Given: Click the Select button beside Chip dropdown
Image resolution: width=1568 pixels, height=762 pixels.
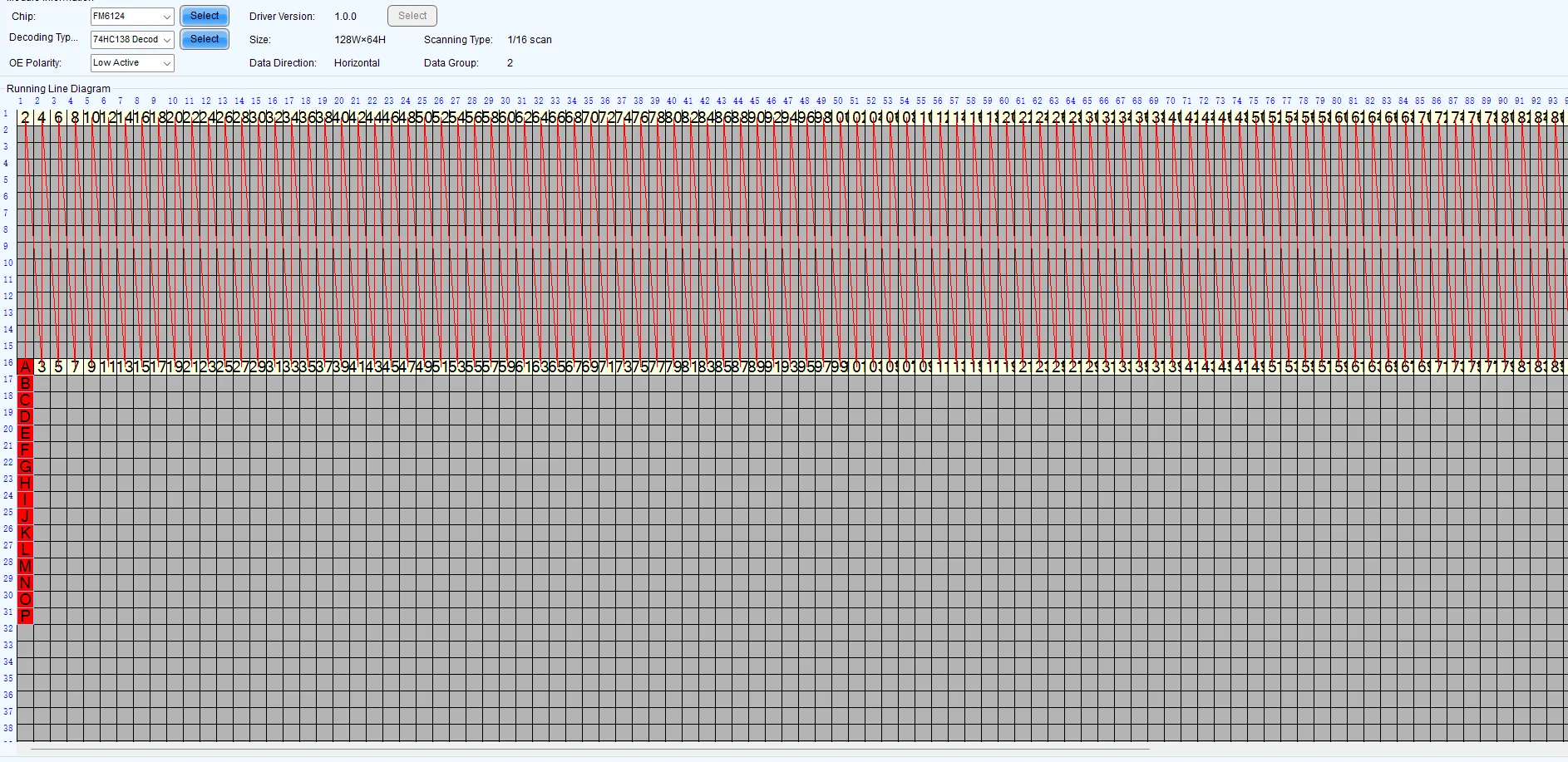Looking at the screenshot, I should click(x=205, y=16).
